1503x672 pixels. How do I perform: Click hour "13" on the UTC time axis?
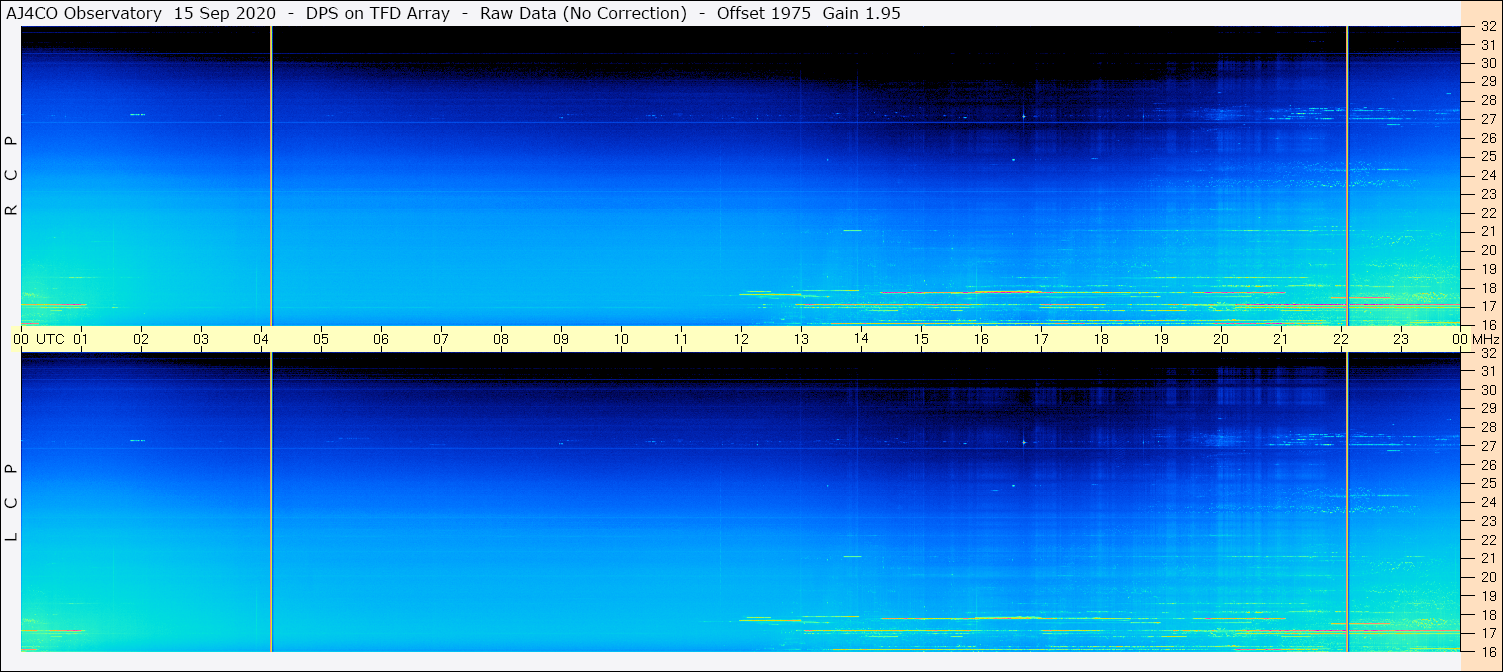(x=801, y=339)
